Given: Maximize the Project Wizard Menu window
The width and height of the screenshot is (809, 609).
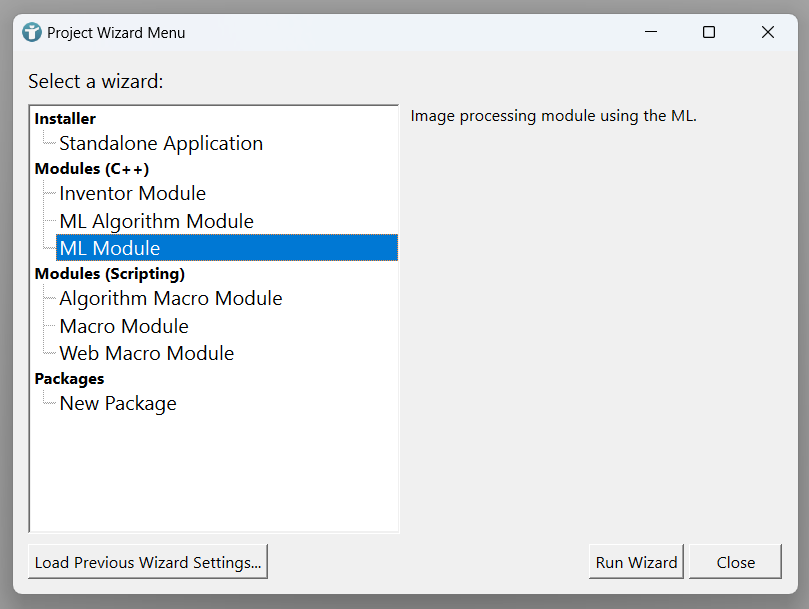Looking at the screenshot, I should coord(709,32).
